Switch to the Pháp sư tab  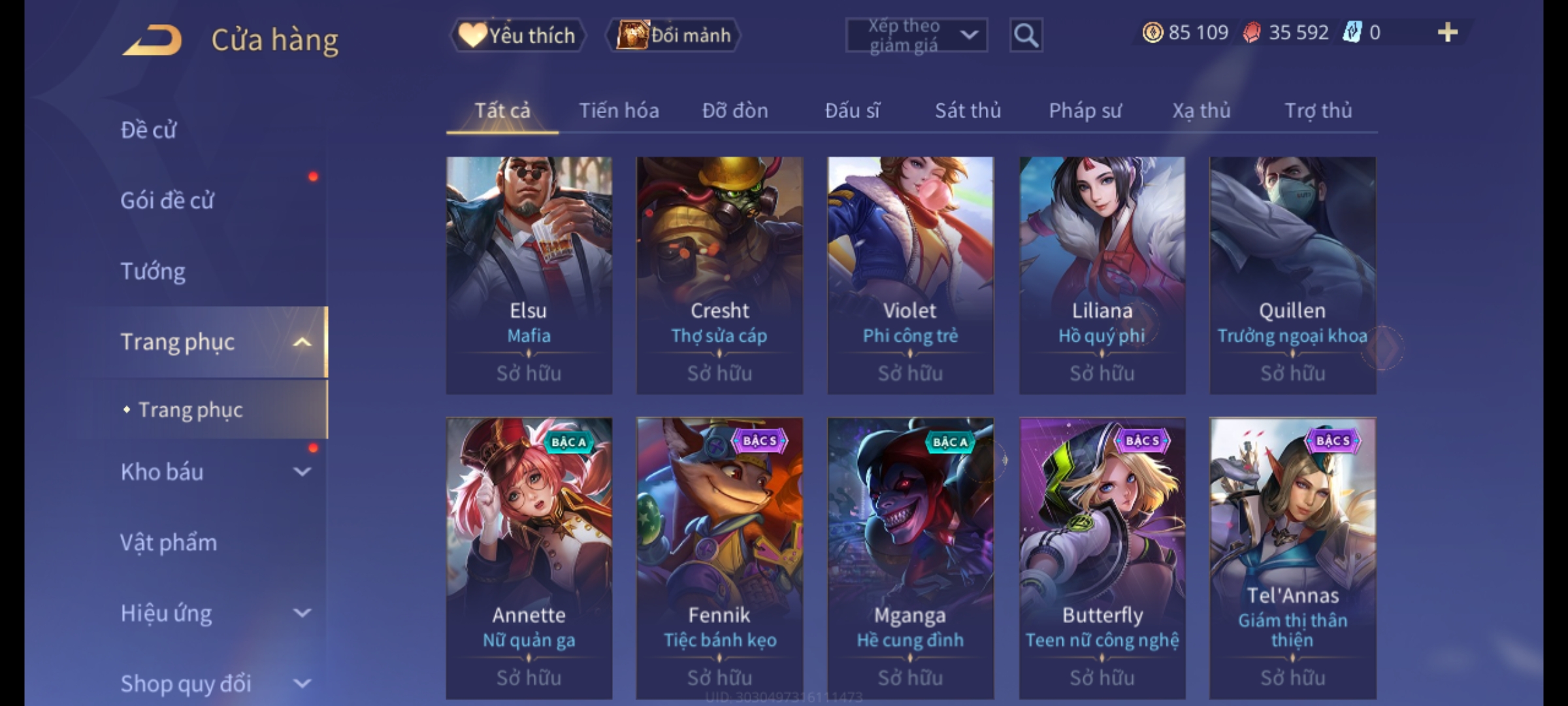[1085, 110]
